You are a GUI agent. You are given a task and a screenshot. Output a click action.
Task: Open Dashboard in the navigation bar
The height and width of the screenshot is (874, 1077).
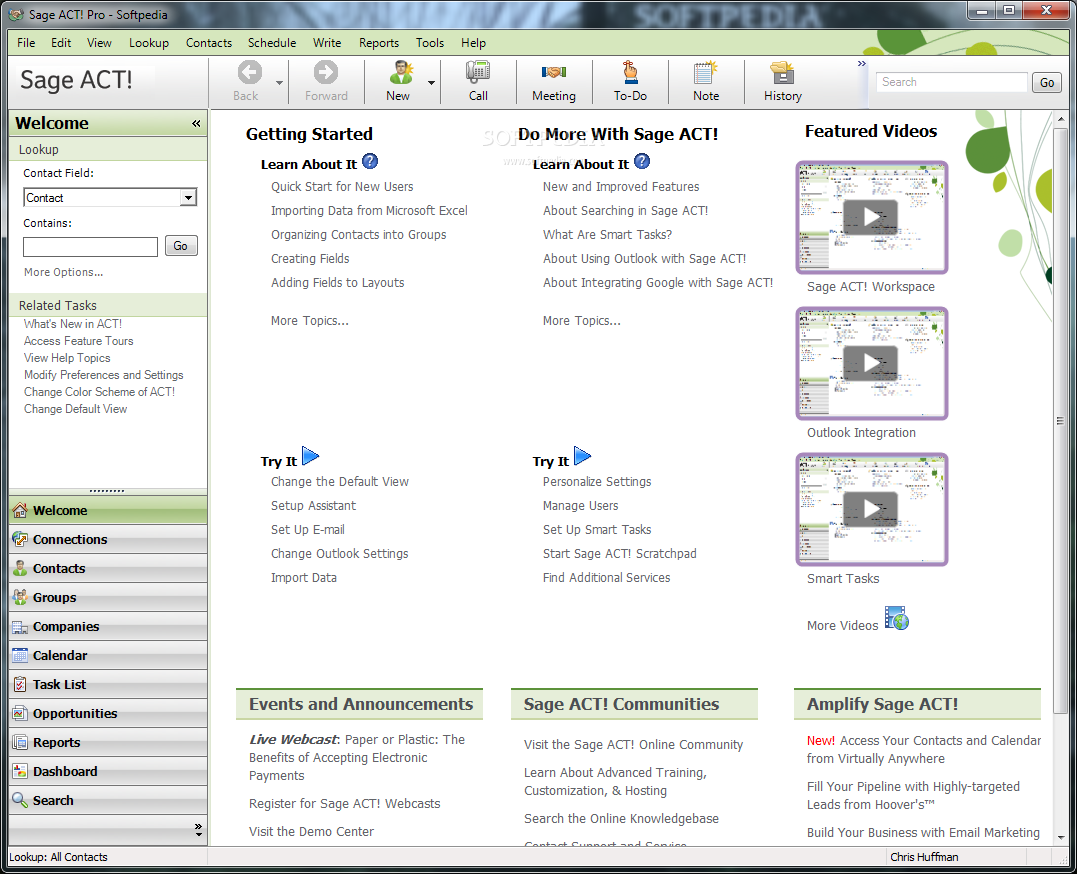coord(108,771)
